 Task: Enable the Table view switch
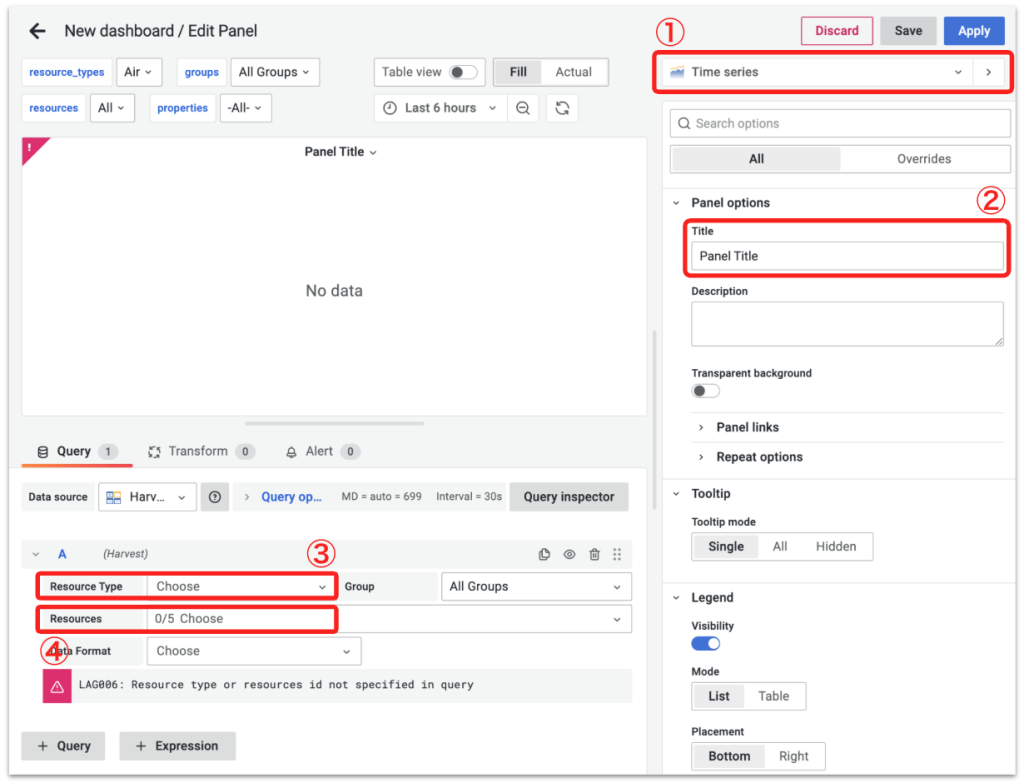pos(462,72)
